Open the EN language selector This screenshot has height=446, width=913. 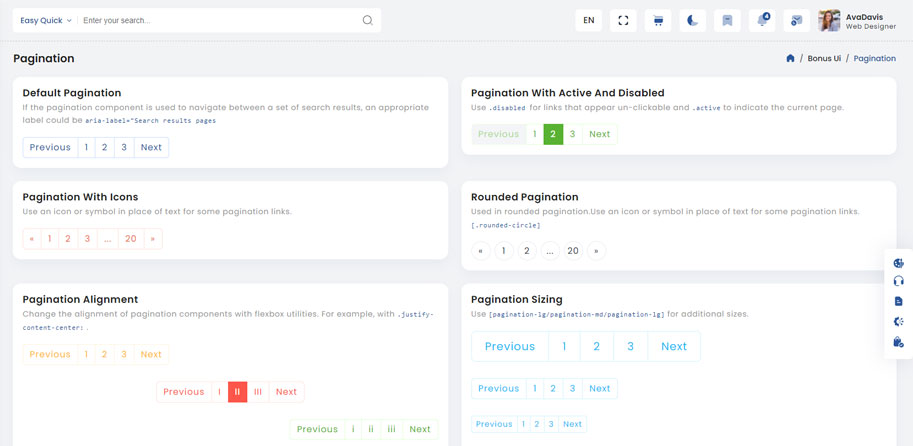589,20
